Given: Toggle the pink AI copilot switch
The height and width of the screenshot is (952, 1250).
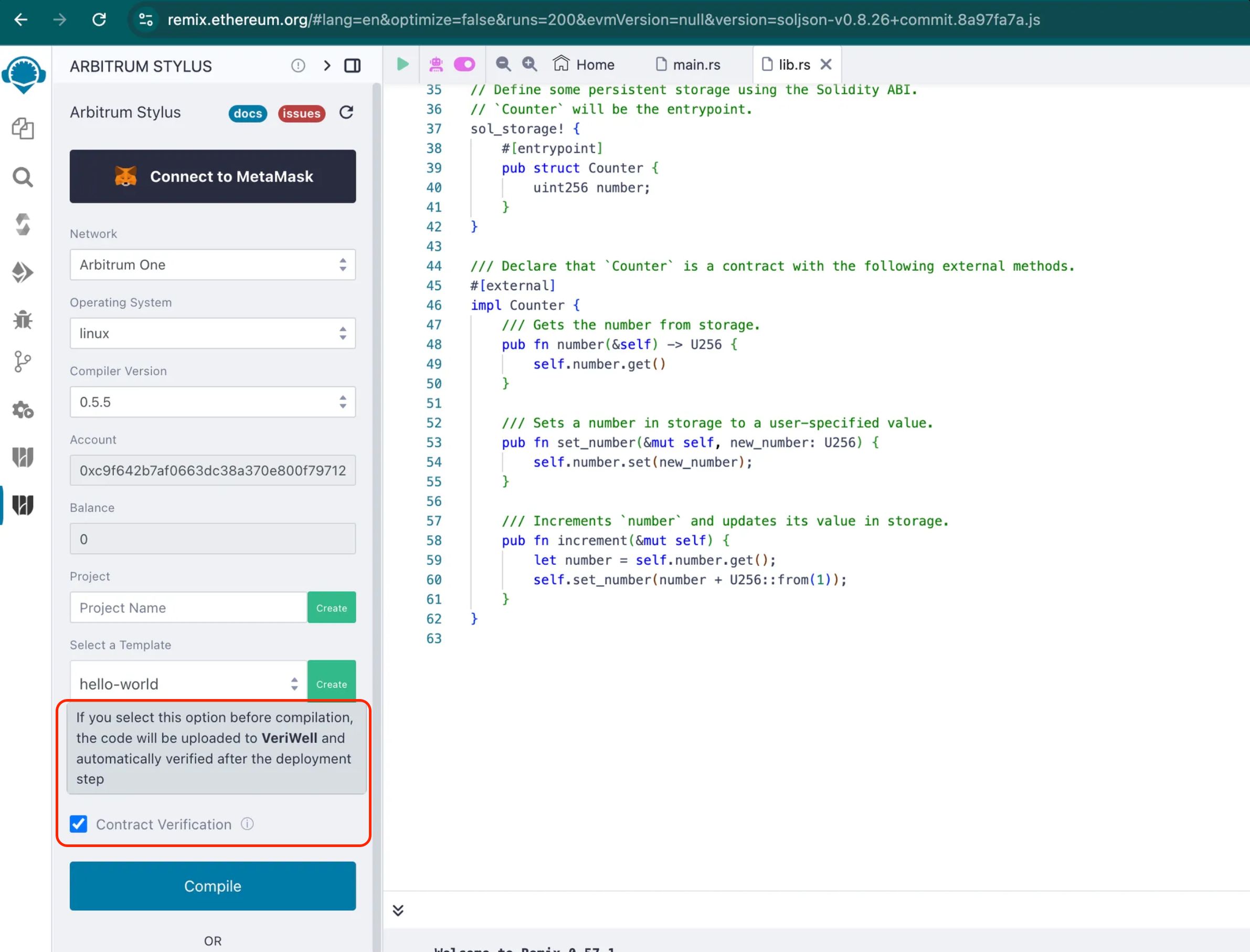Looking at the screenshot, I should coord(464,64).
